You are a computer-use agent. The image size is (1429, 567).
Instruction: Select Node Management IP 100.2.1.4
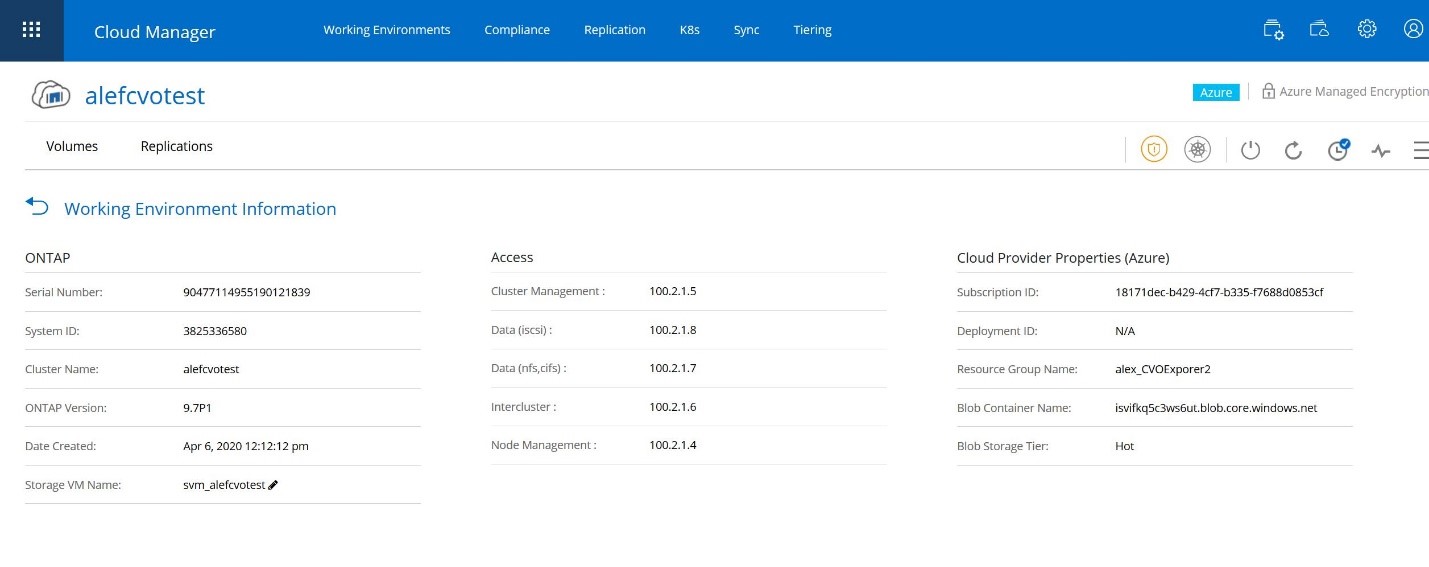[x=673, y=445]
